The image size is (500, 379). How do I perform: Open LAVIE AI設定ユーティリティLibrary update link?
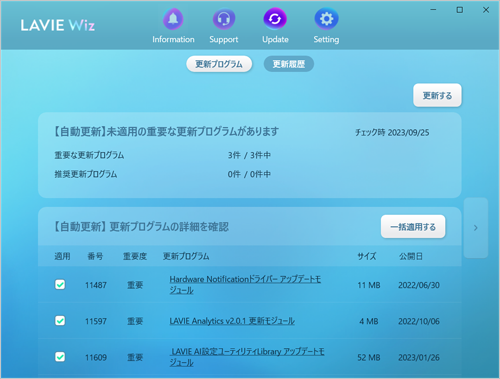tap(247, 357)
